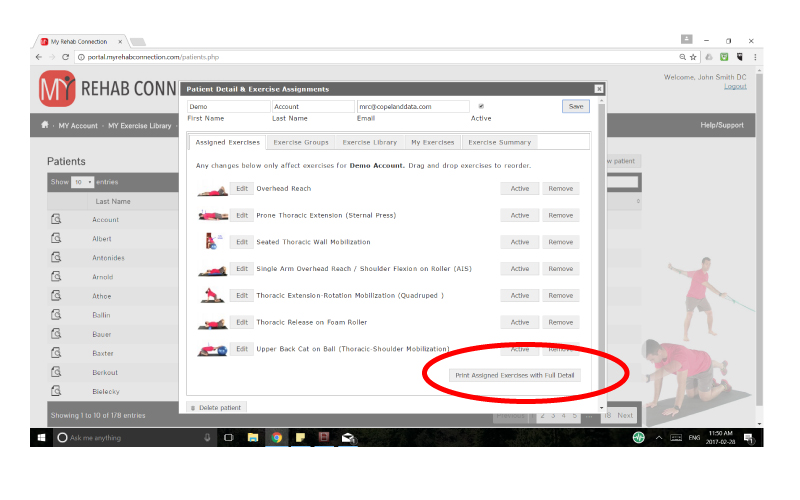The width and height of the screenshot is (800, 500).
Task: Toggle Active for Thoracic Extension-Rotation Mobilization
Action: tap(519, 295)
